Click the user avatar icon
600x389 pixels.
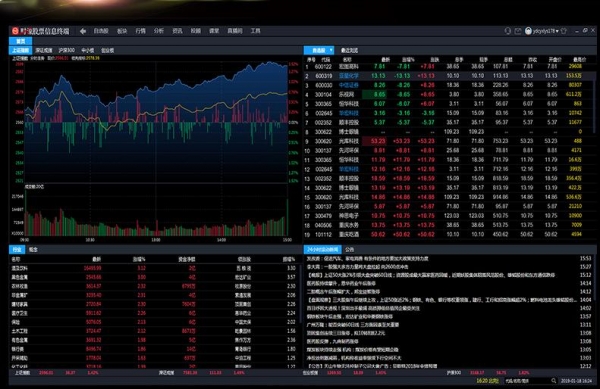tap(528, 31)
